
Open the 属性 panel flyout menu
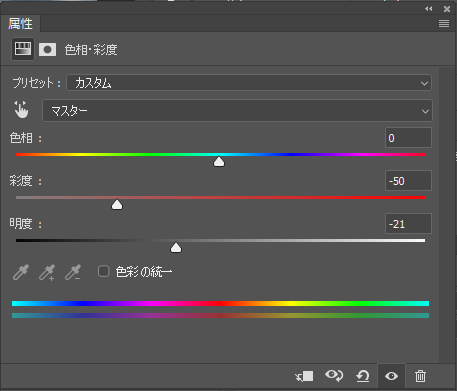click(444, 23)
